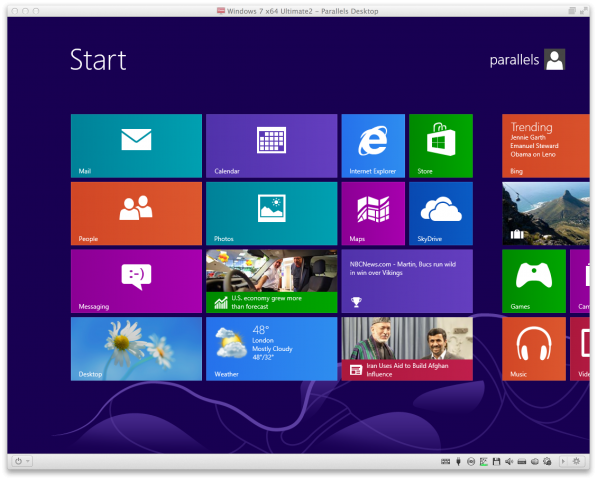This screenshot has width=597, height=480.
Task: Open the Photos tile
Action: tap(271, 214)
